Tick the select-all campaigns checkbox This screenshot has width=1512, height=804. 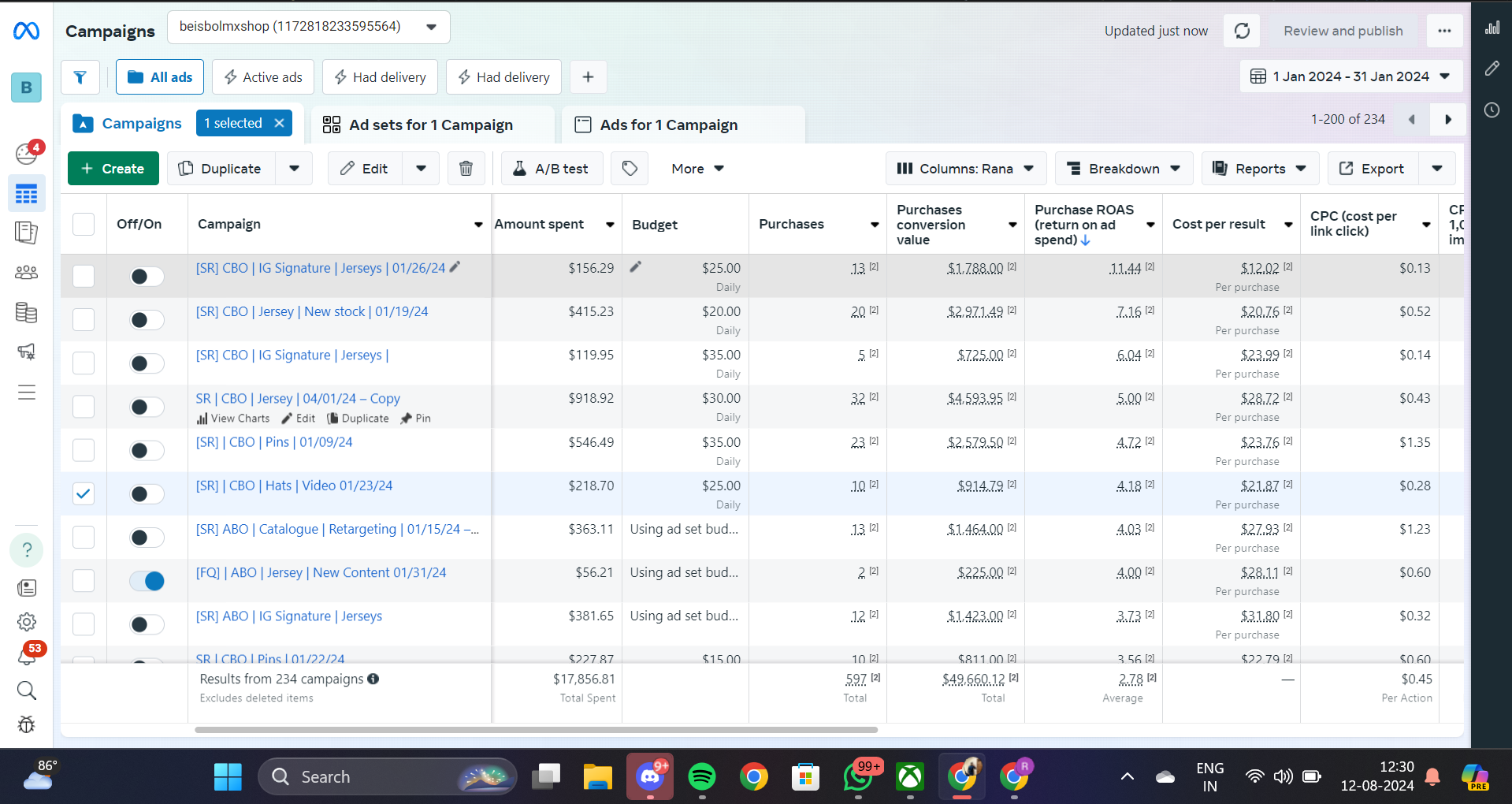(x=84, y=225)
